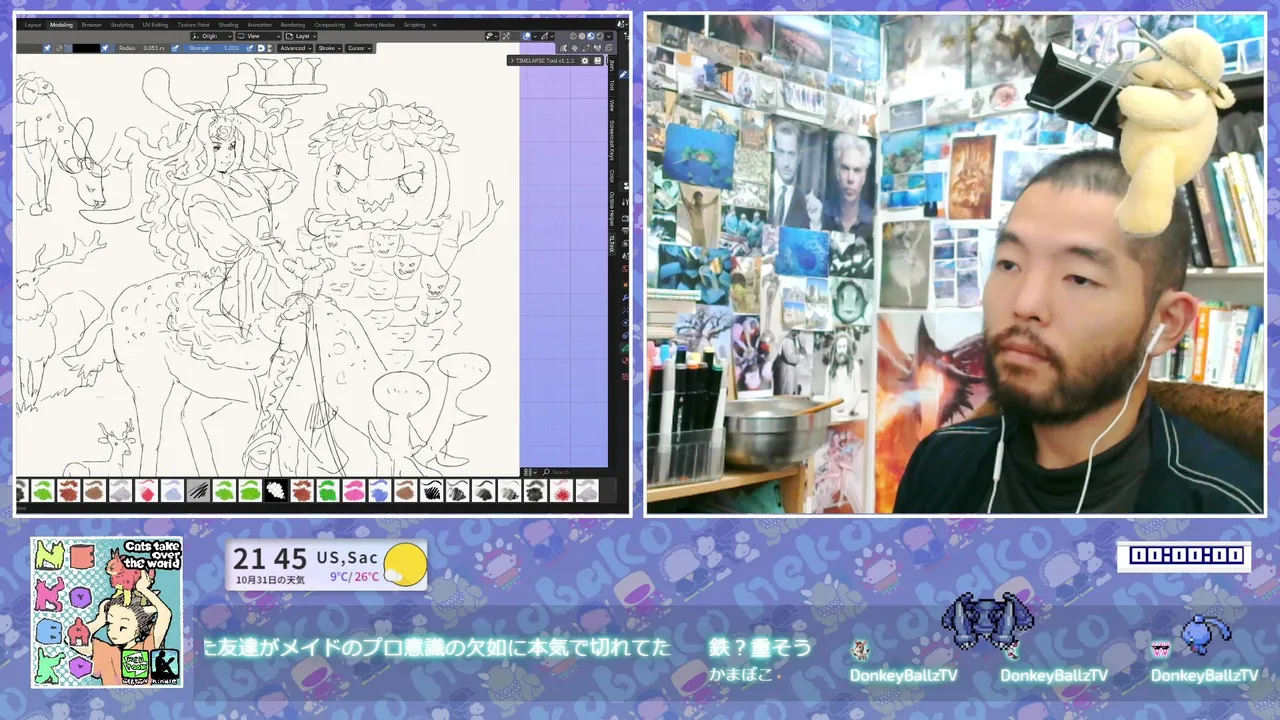Open the Scripting workspace tab
This screenshot has width=1280, height=720.
pyautogui.click(x=414, y=24)
